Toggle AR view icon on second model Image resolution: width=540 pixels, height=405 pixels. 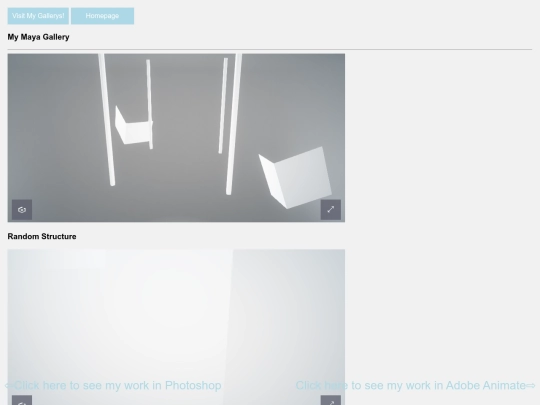click(x=22, y=400)
